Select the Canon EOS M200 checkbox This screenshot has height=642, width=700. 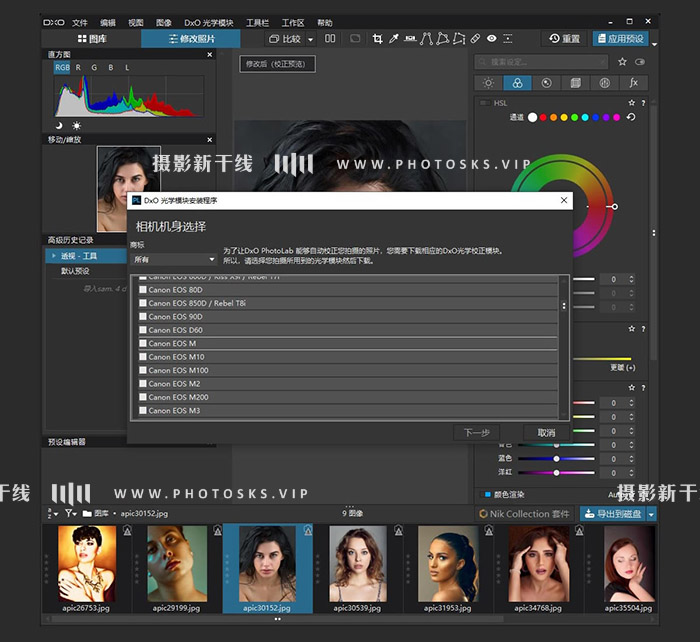coord(143,397)
